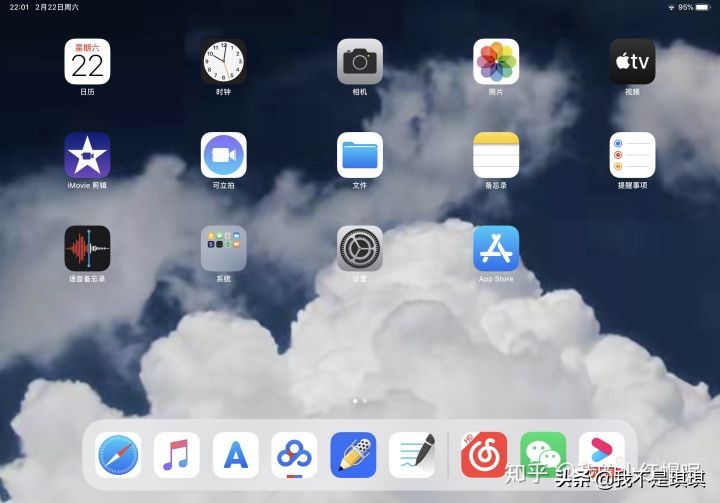
Task: Open the Clips (可立拍) app
Action: 224,155
